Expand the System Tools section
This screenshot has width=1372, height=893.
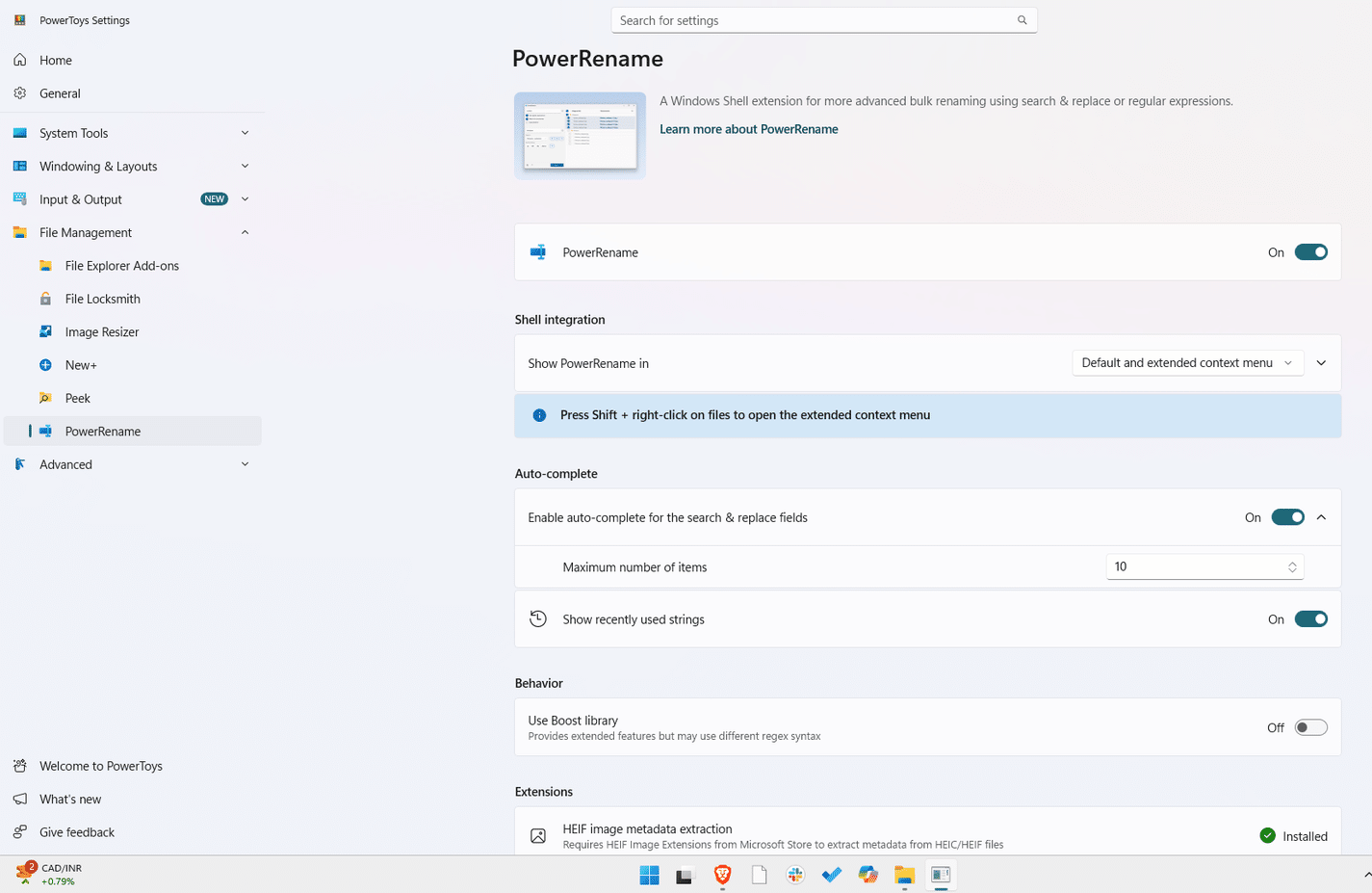click(132, 133)
